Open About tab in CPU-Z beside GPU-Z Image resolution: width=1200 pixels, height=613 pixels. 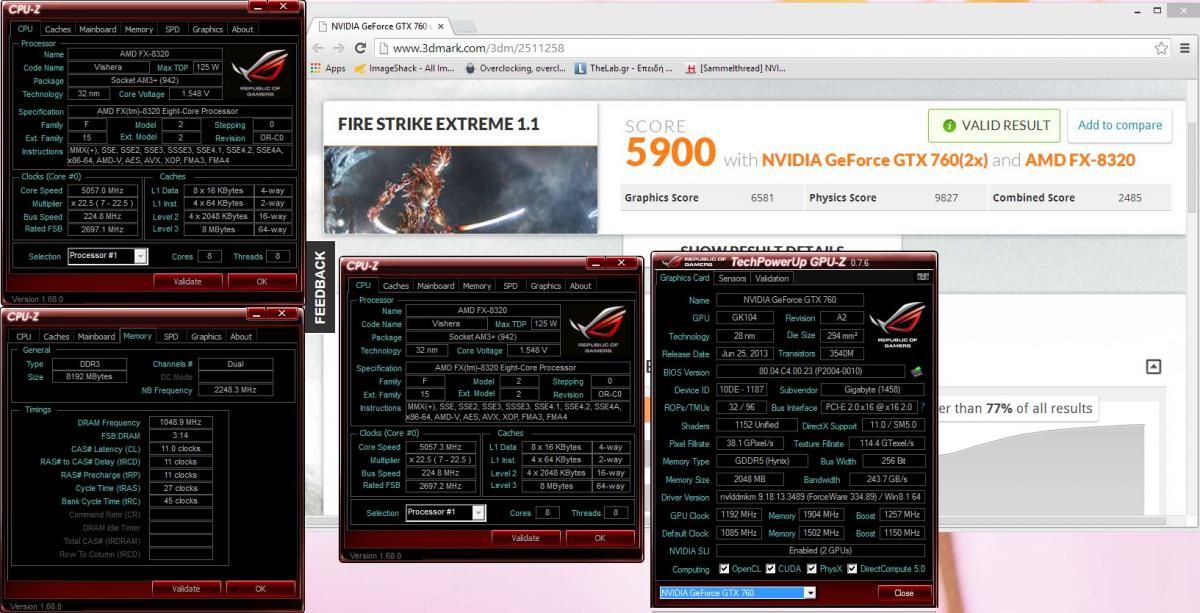click(x=581, y=286)
